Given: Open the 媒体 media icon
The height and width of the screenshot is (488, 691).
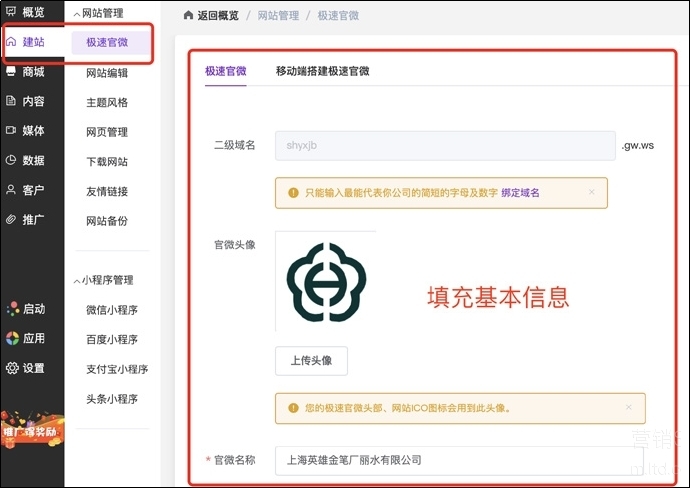Looking at the screenshot, I should [11, 130].
